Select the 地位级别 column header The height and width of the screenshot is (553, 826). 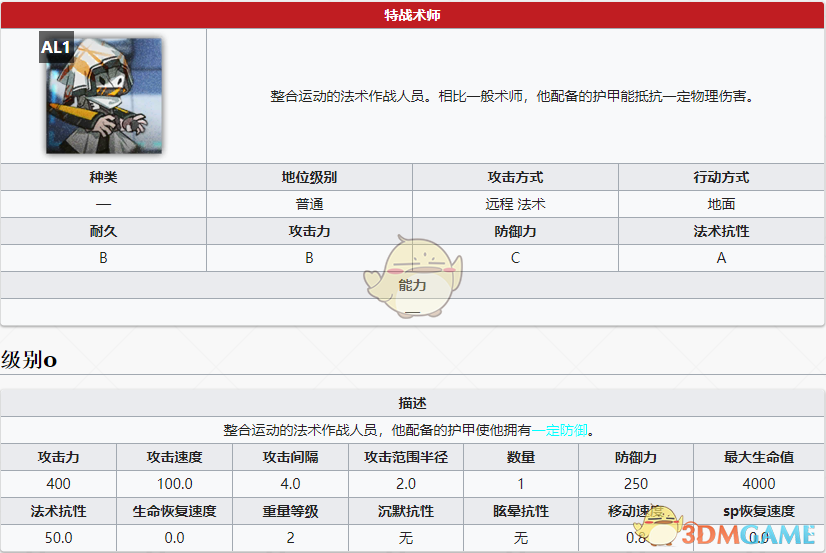click(309, 177)
